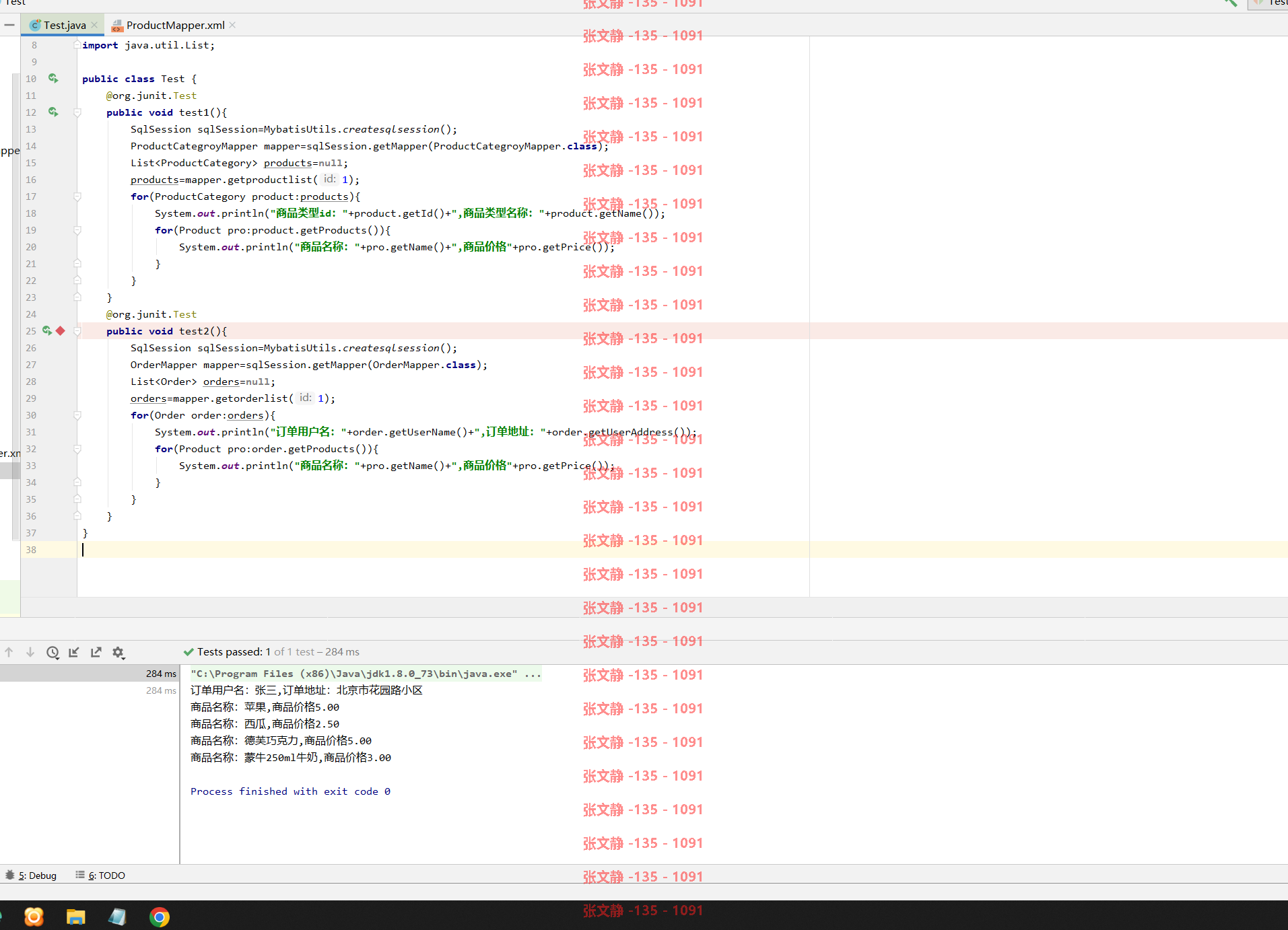Go to previous failed test arrow
Viewport: 1288px width, 930px height.
[9, 652]
